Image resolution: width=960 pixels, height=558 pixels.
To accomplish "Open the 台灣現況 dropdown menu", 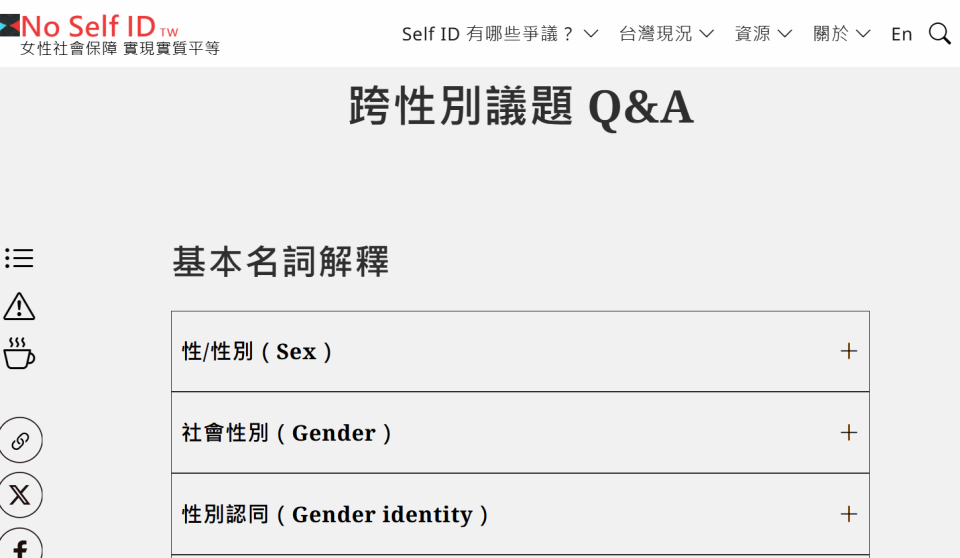I will pyautogui.click(x=666, y=34).
